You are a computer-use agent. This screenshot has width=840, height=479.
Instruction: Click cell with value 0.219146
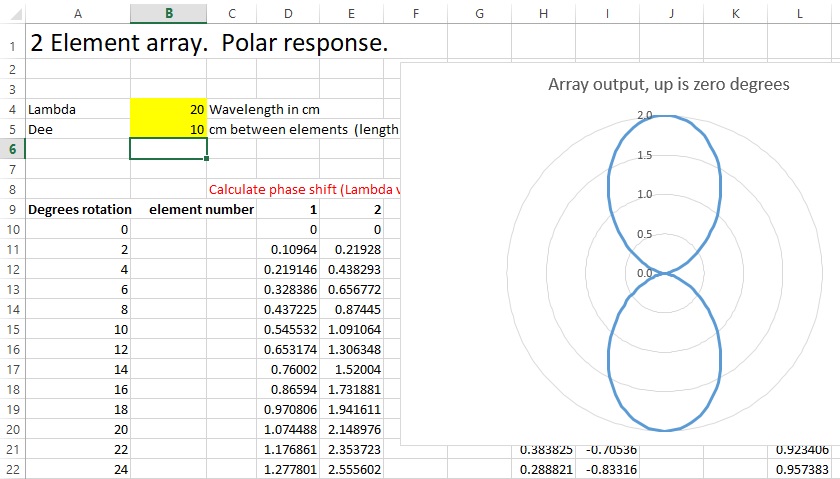(288, 270)
